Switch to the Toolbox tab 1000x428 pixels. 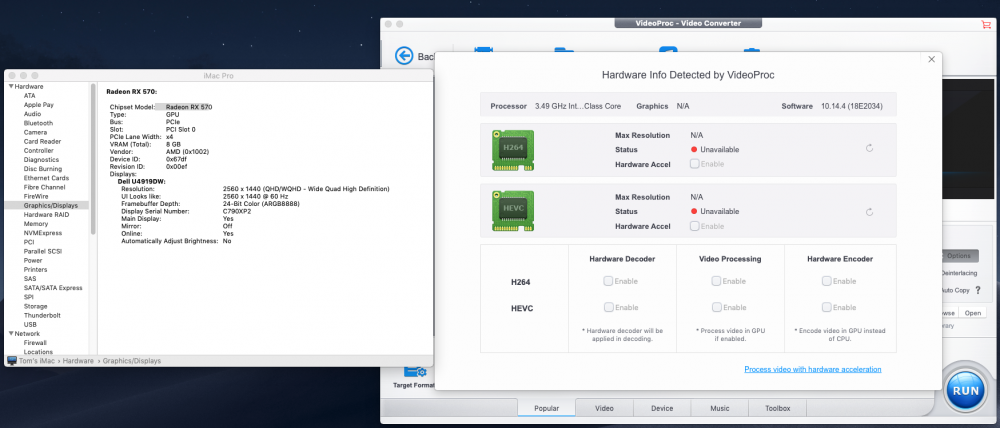pyautogui.click(x=777, y=408)
